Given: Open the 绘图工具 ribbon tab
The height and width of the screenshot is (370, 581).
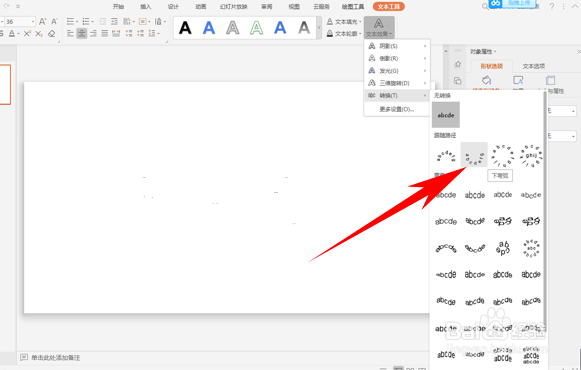Looking at the screenshot, I should point(352,7).
